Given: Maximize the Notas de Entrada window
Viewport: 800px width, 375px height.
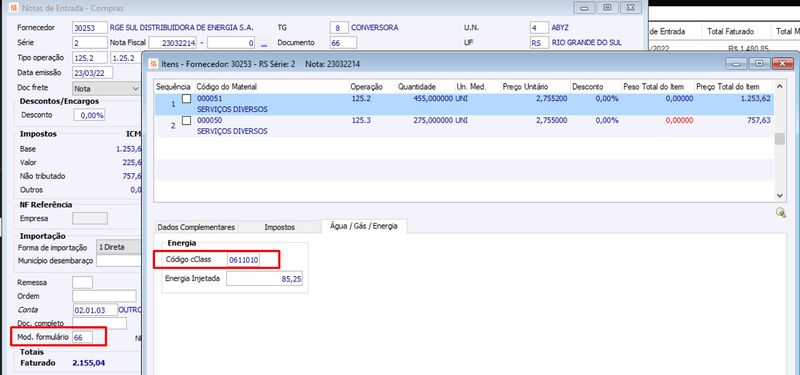Looking at the screenshot, I should 607,8.
